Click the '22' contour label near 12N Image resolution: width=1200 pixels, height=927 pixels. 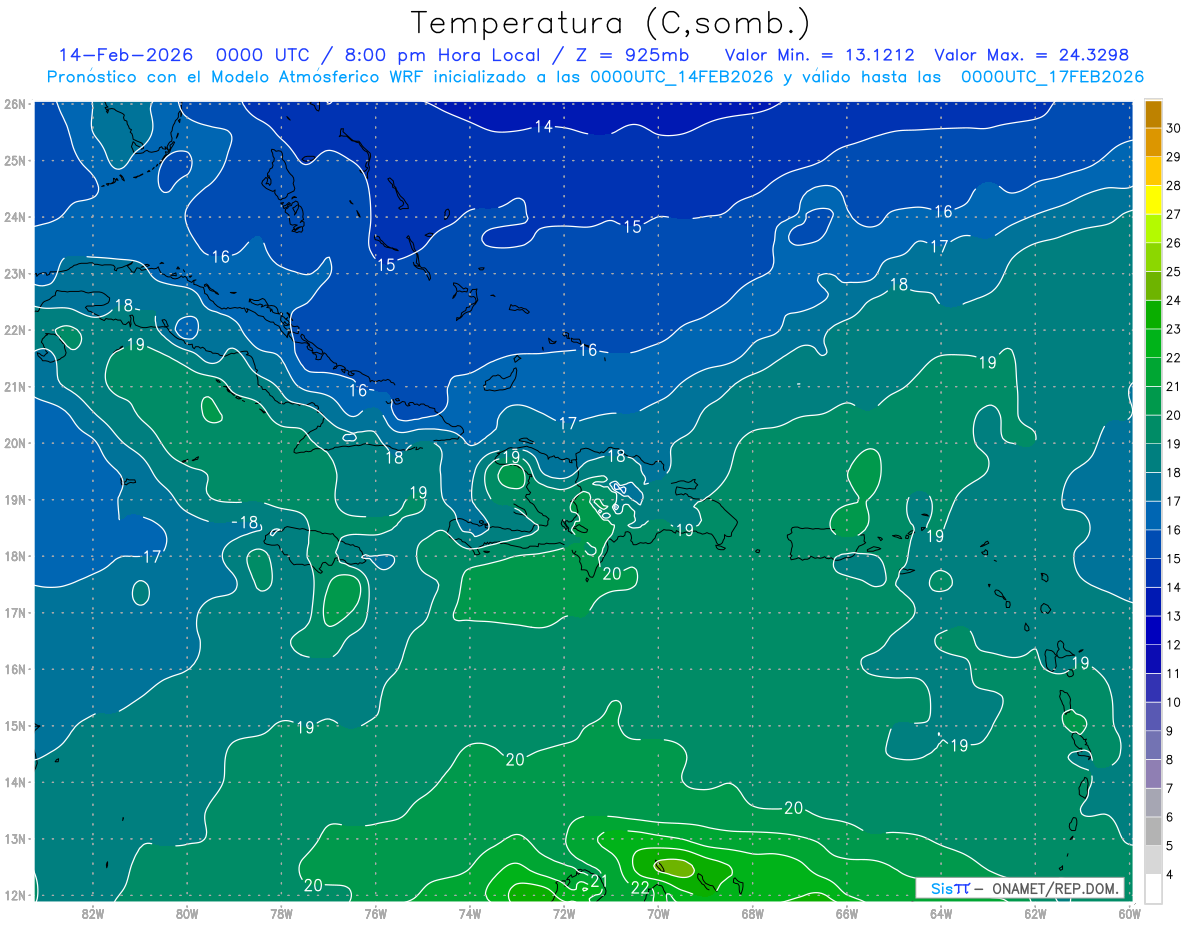tap(641, 888)
